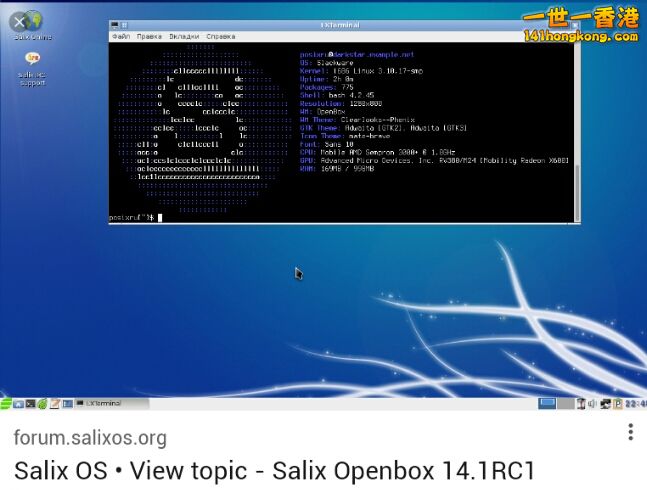This screenshot has width=647, height=490.
Task: Click the WM: OpenBox line
Action: 322,111
